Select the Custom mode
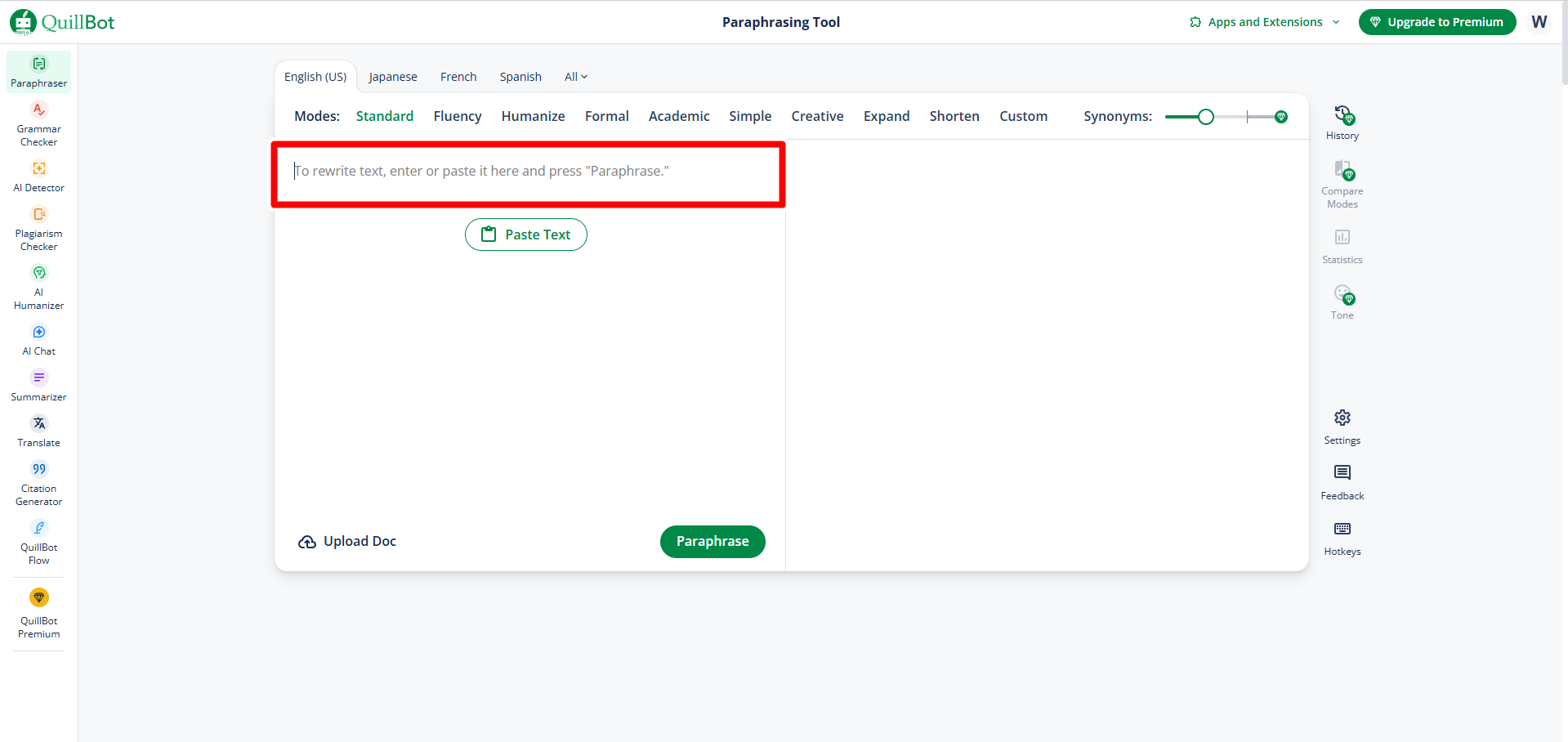The width and height of the screenshot is (1568, 742). pos(1024,116)
